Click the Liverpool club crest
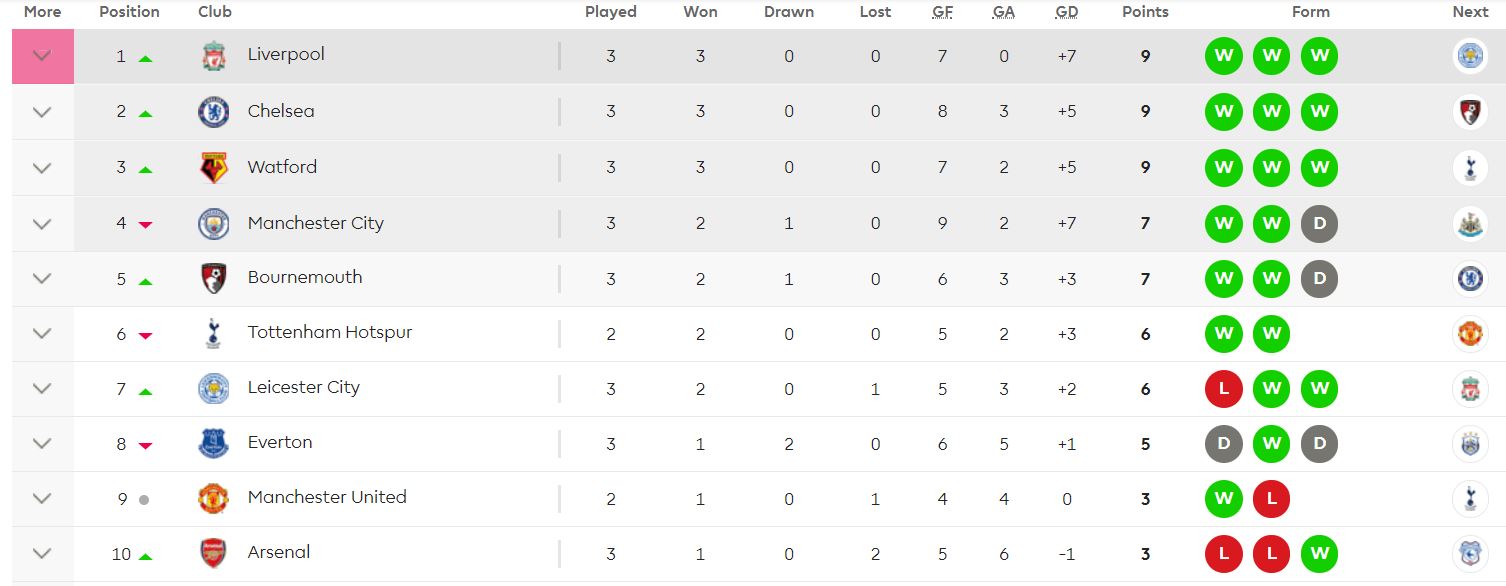 point(213,56)
